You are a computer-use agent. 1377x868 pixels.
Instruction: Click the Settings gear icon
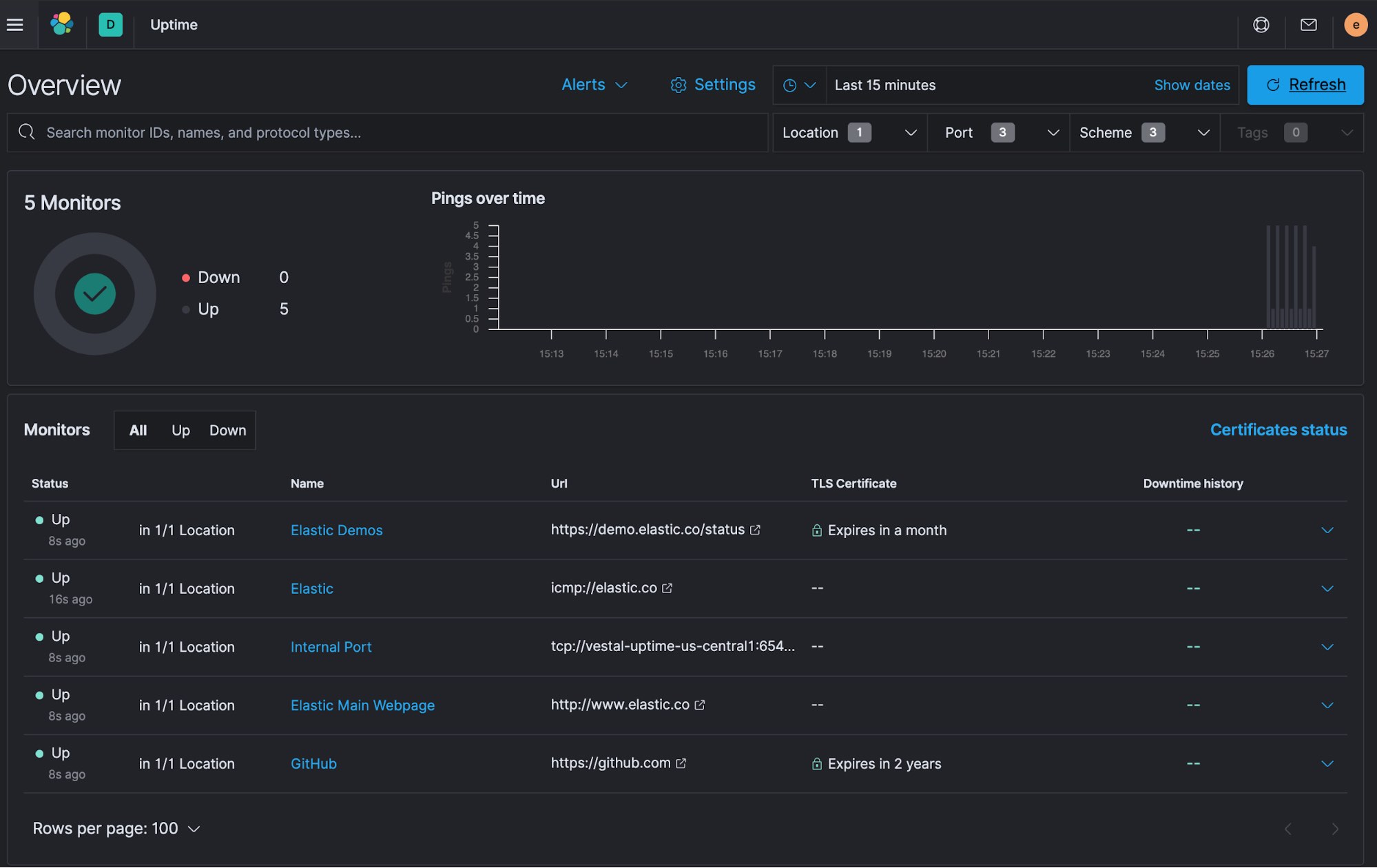click(679, 85)
